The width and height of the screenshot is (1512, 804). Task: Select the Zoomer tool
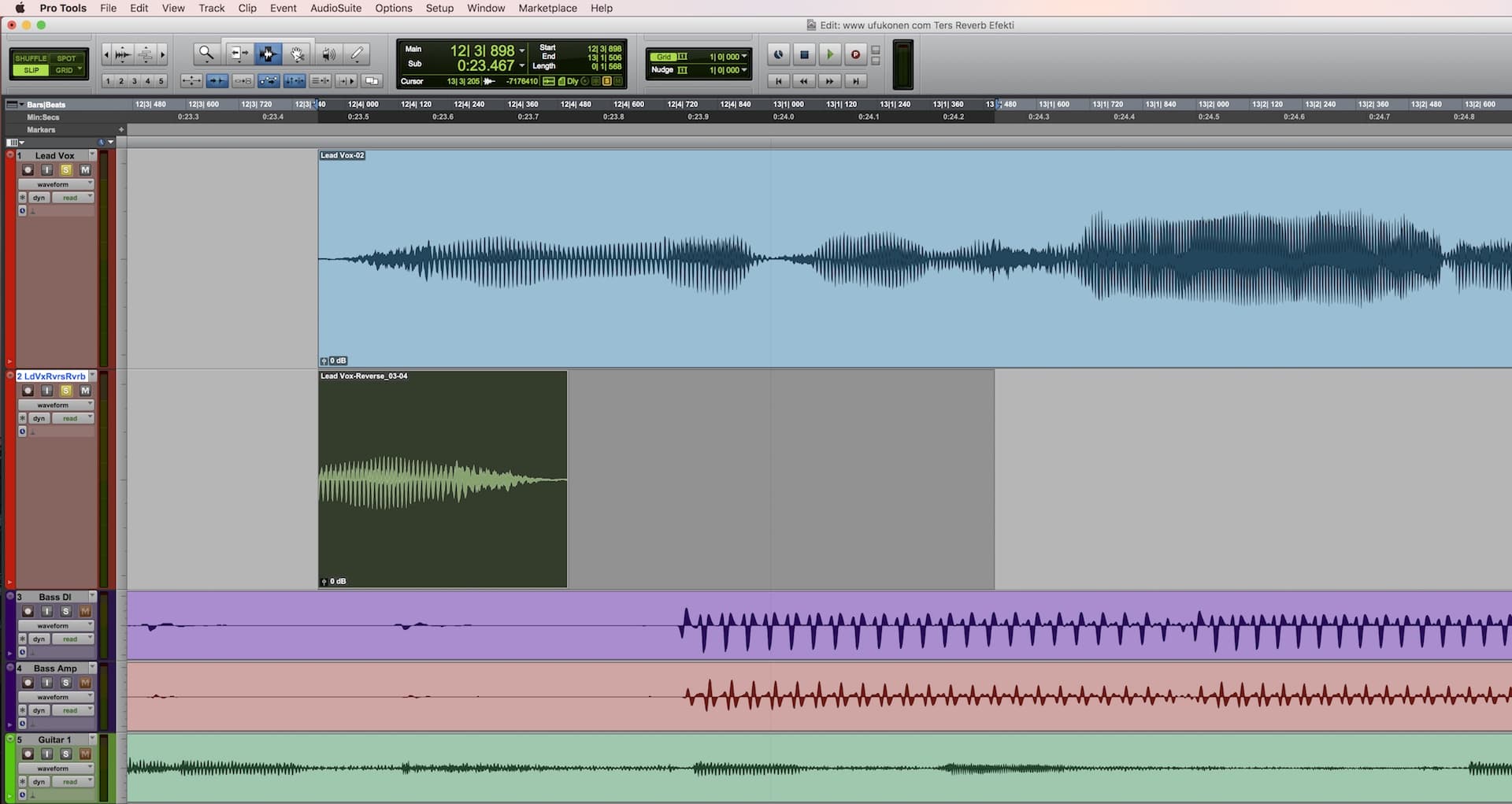click(206, 54)
